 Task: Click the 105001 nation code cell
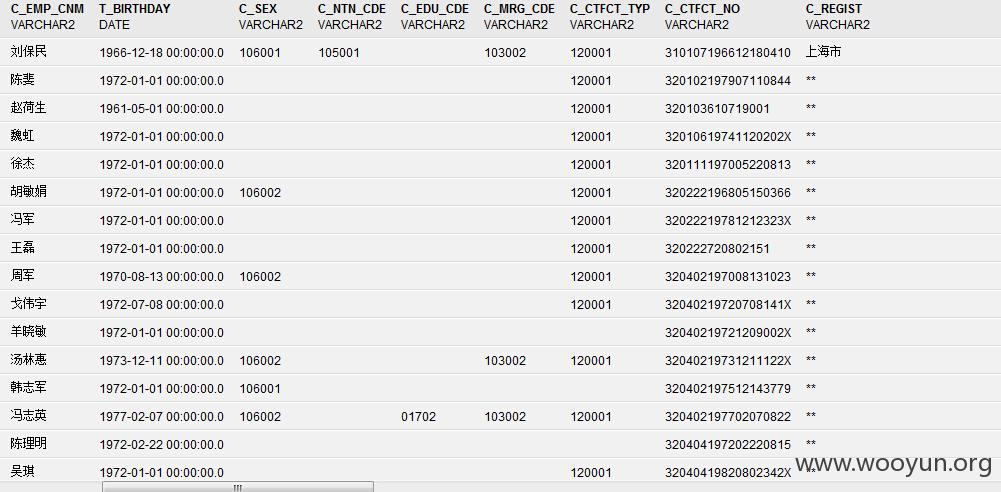coord(339,53)
